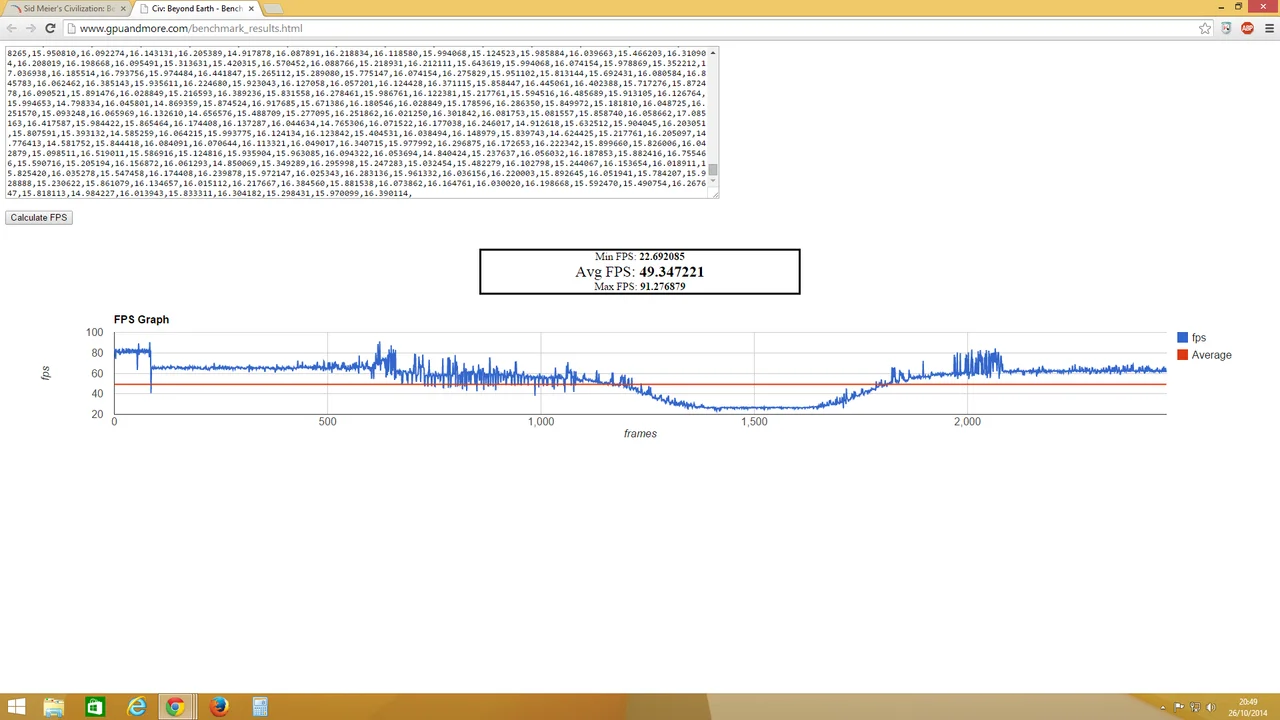
Task: Open Internet Explorer from taskbar
Action: [136, 707]
